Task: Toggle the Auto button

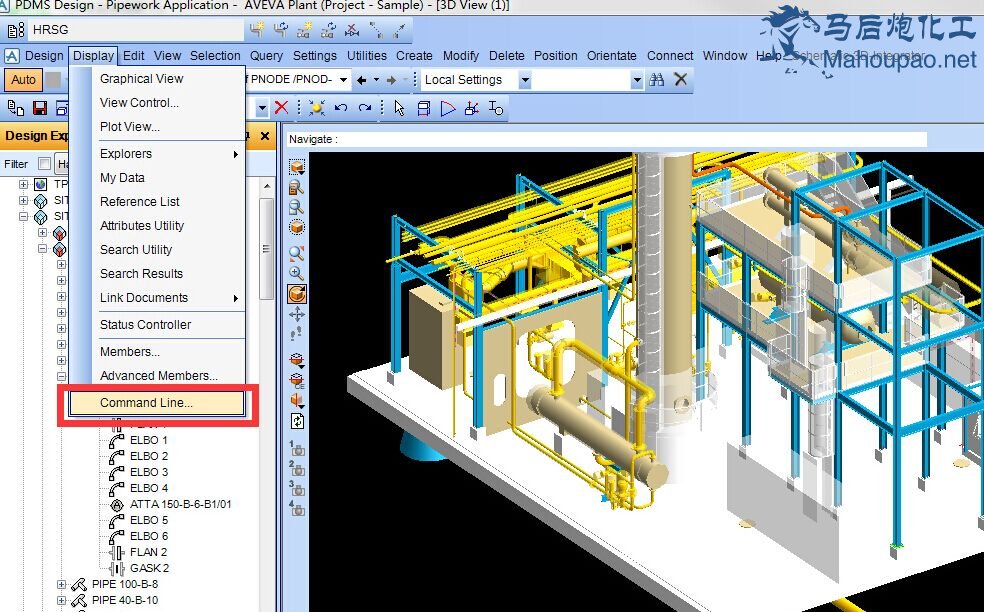Action: pos(24,80)
